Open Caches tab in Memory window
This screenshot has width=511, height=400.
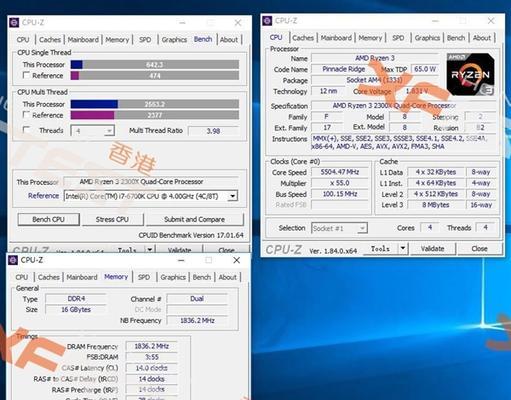[49, 277]
